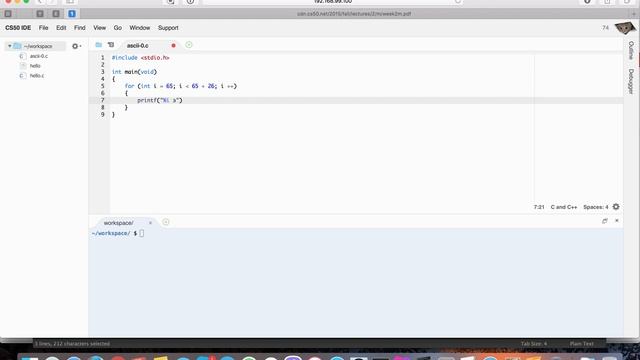Open the File menu

point(43,28)
